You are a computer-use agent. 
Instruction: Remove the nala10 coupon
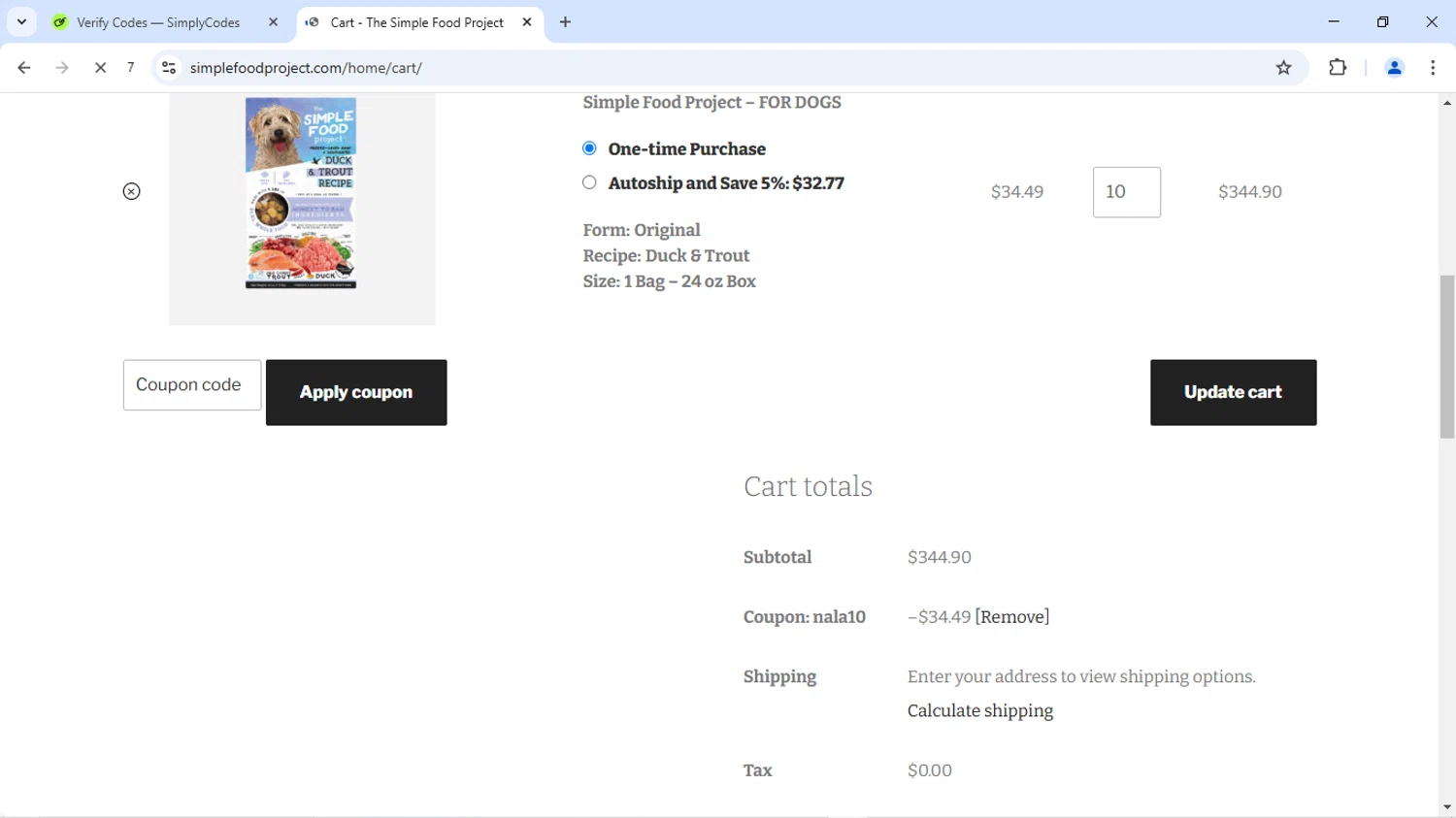coord(1012,617)
